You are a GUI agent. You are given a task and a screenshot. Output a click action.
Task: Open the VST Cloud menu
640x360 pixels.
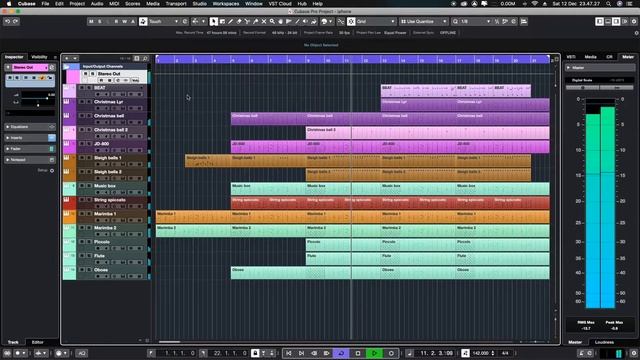(280, 4)
